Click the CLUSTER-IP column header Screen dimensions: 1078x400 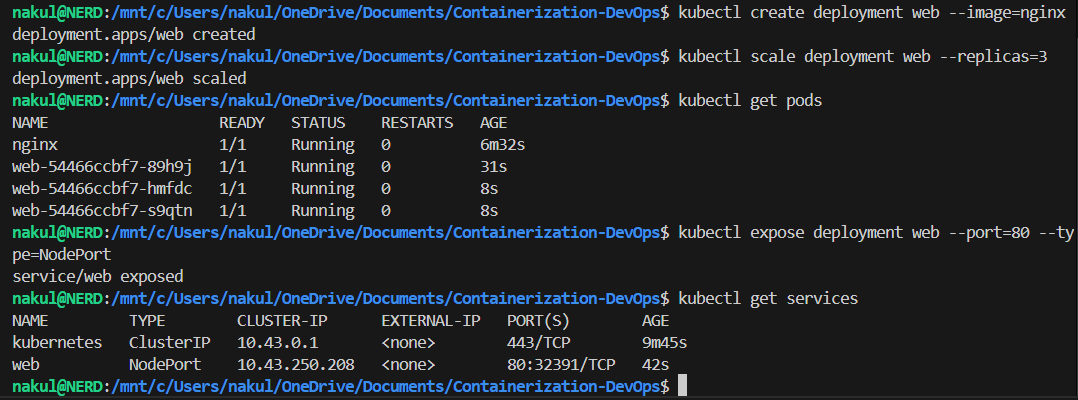click(x=281, y=321)
